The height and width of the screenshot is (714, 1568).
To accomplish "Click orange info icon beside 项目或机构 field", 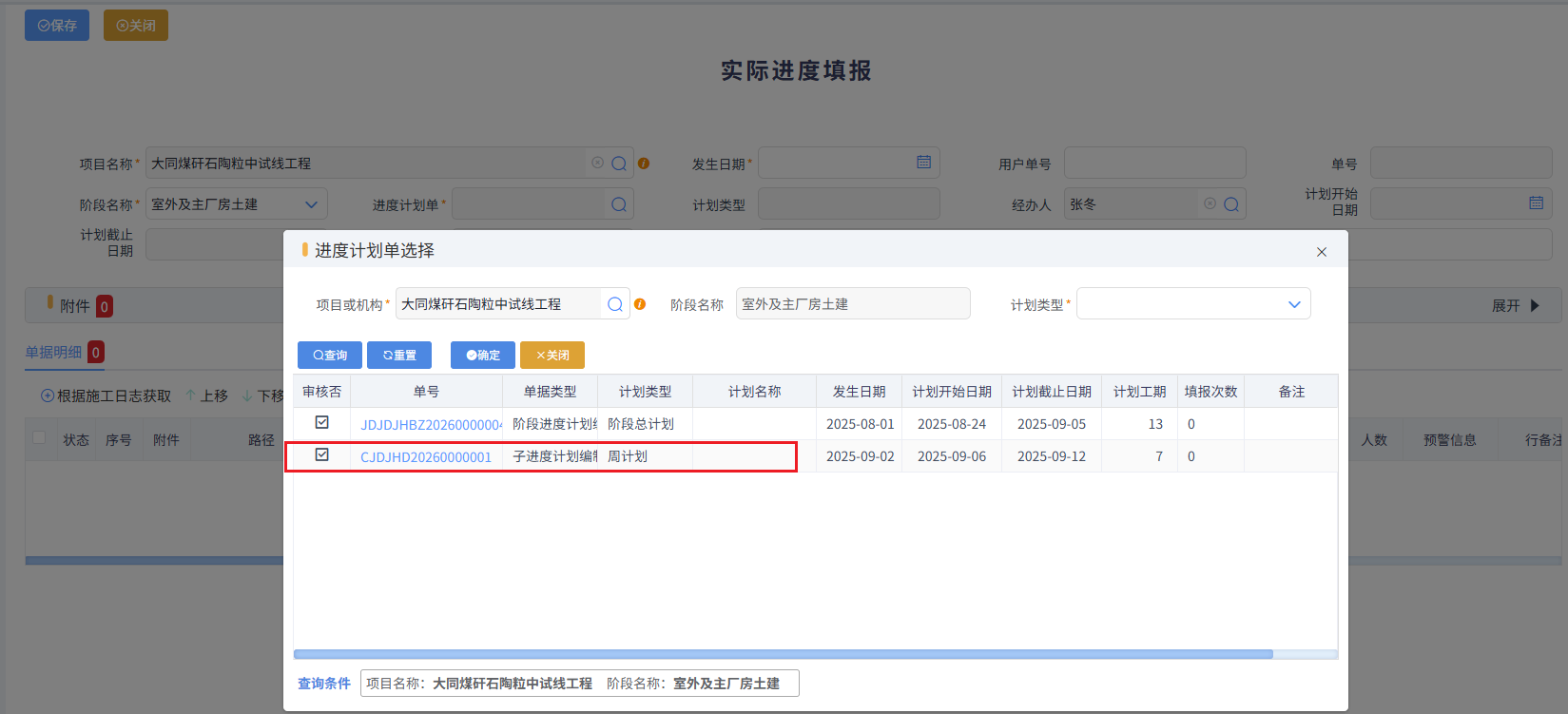I will pos(640,304).
